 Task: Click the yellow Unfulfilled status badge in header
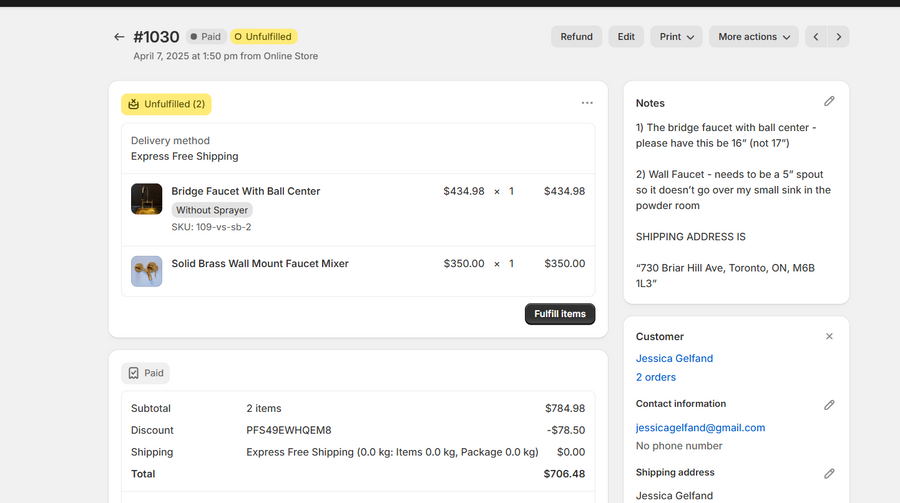[263, 37]
